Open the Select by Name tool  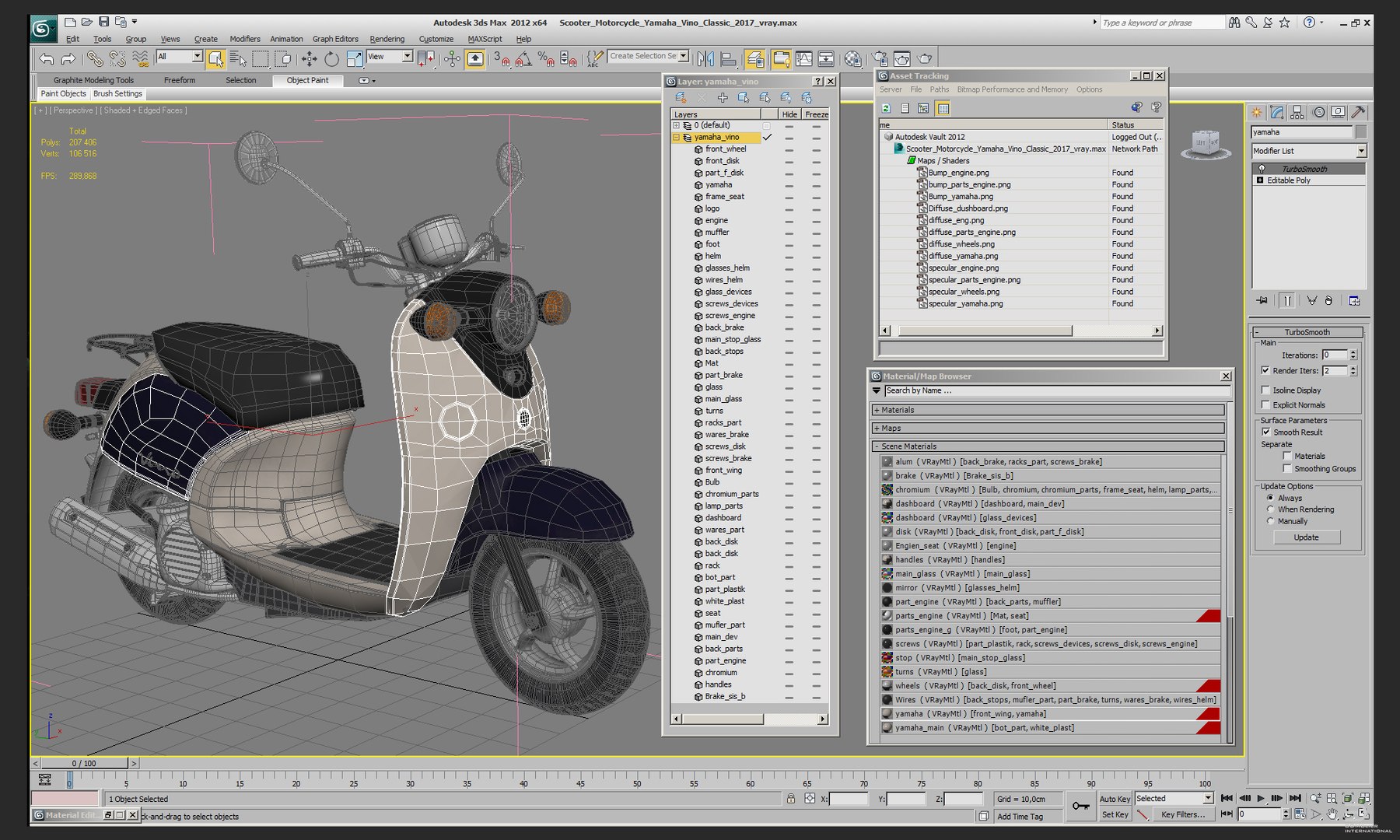tap(238, 58)
